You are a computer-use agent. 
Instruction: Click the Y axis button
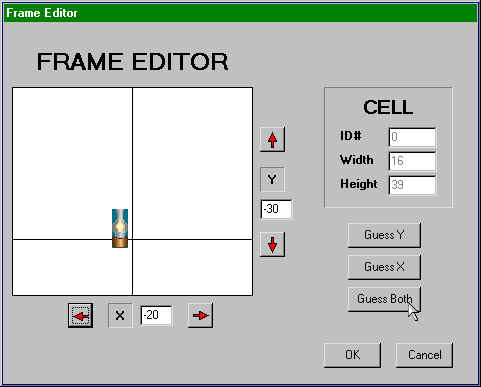click(272, 180)
